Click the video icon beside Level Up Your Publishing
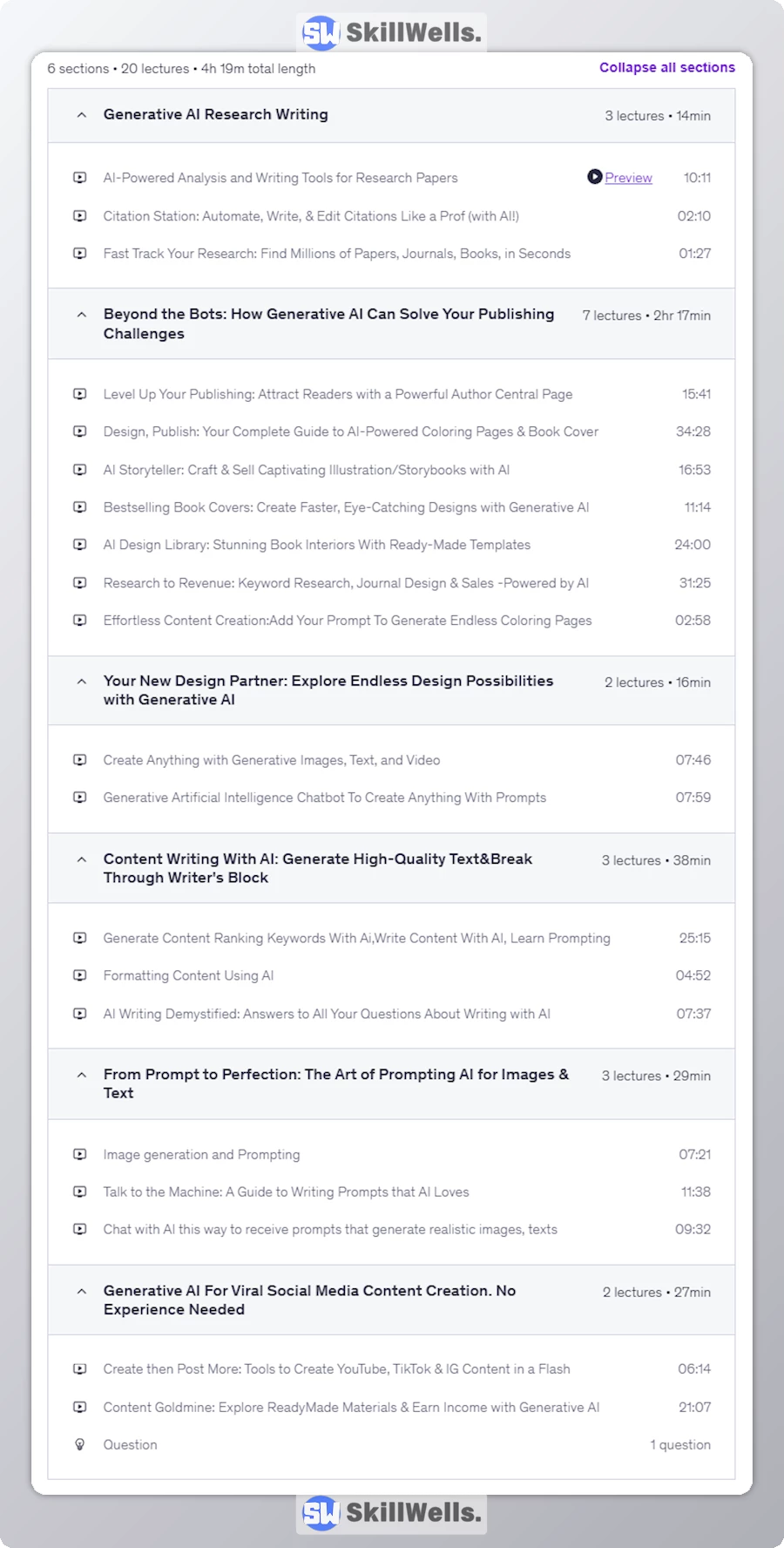 80,394
